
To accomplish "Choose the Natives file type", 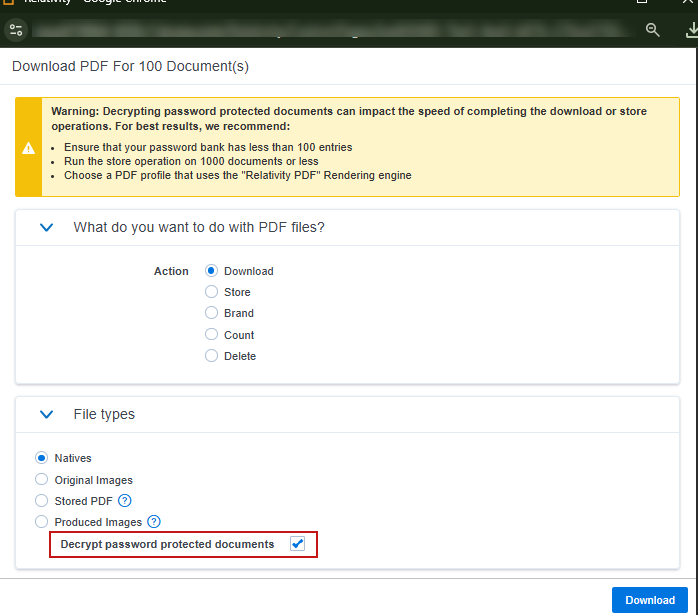I will pyautogui.click(x=41, y=457).
